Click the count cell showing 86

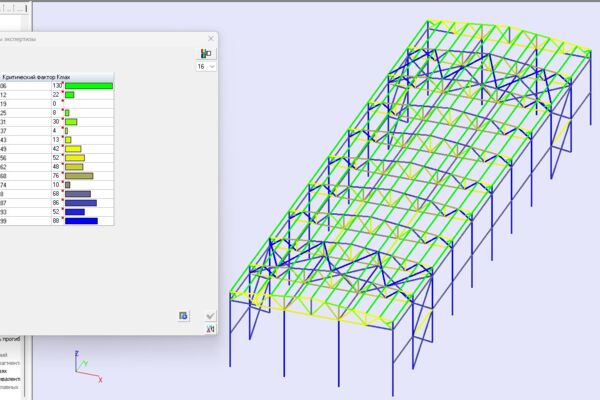click(58, 203)
